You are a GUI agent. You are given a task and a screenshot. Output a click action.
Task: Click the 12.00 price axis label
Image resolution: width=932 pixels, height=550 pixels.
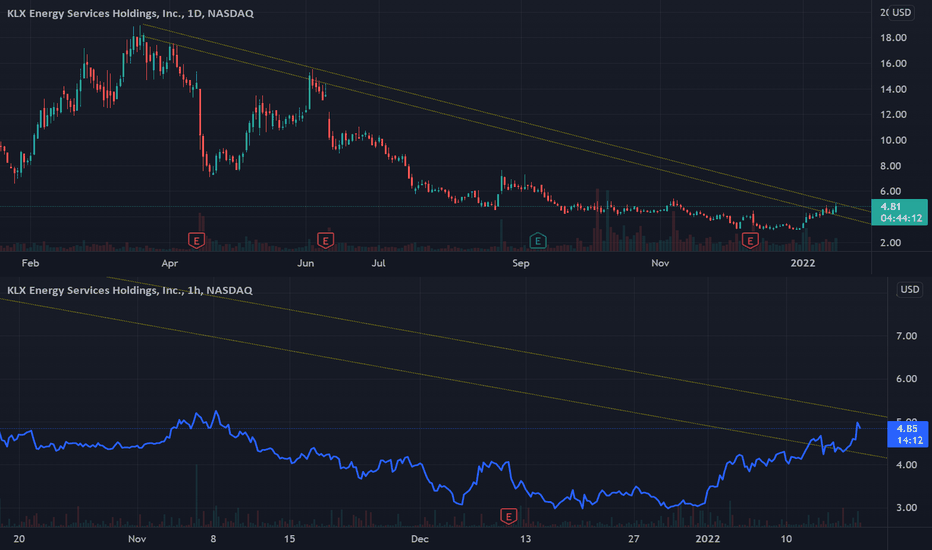click(893, 114)
